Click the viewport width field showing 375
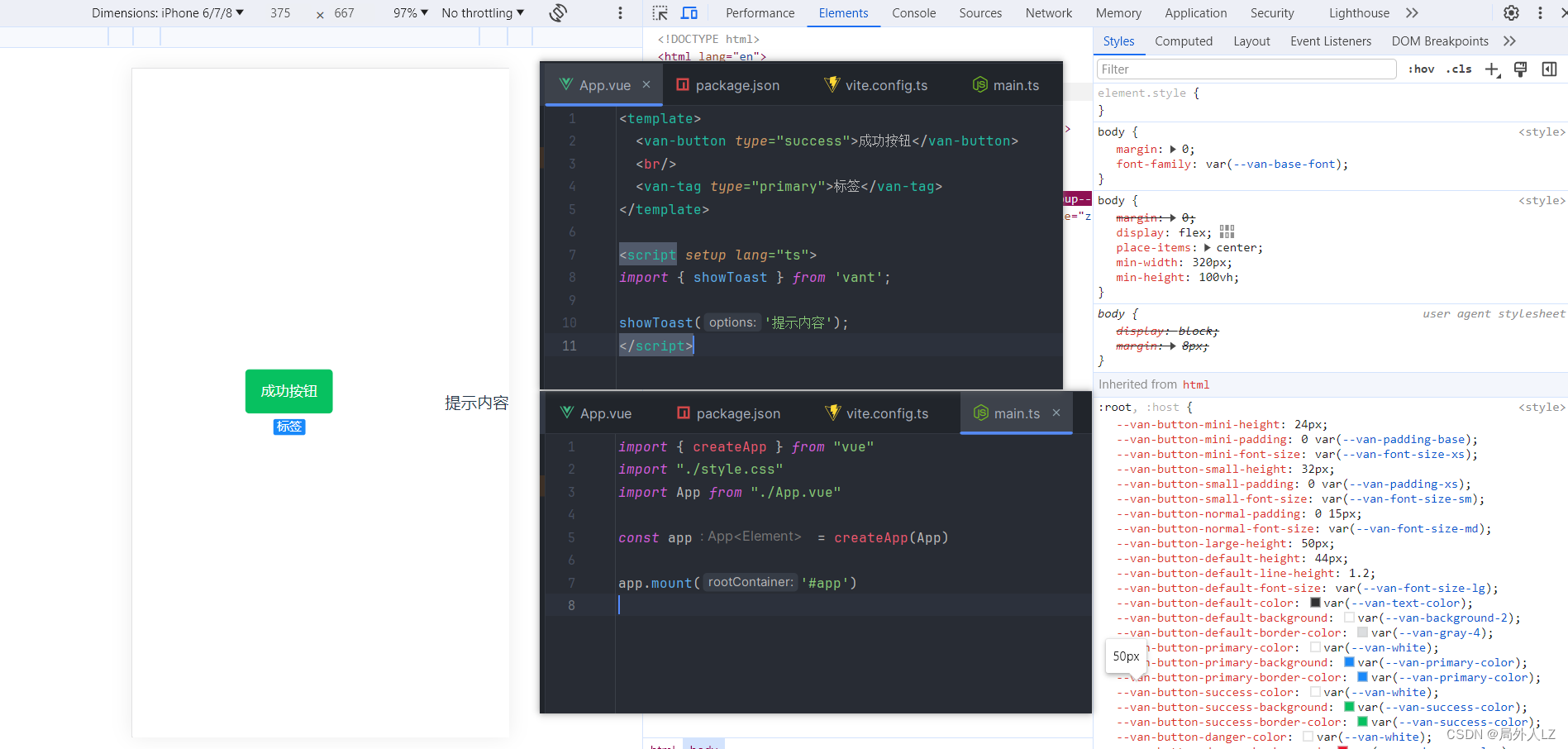Screen dimensions: 1568x749 point(280,13)
